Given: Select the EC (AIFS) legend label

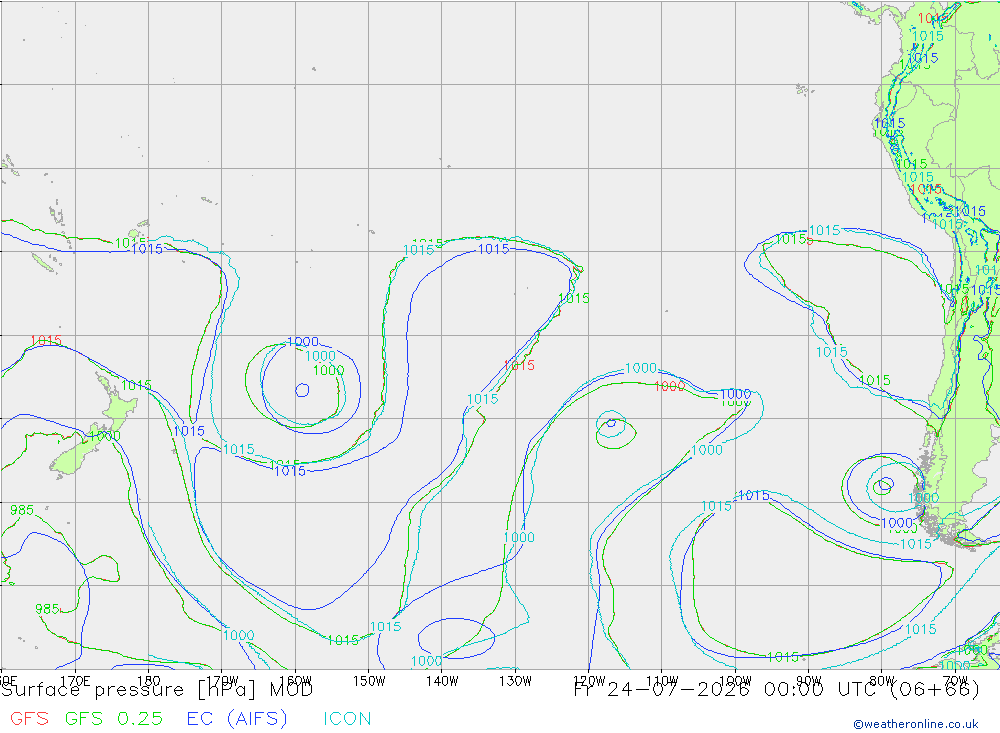Looking at the screenshot, I should coord(237,718).
